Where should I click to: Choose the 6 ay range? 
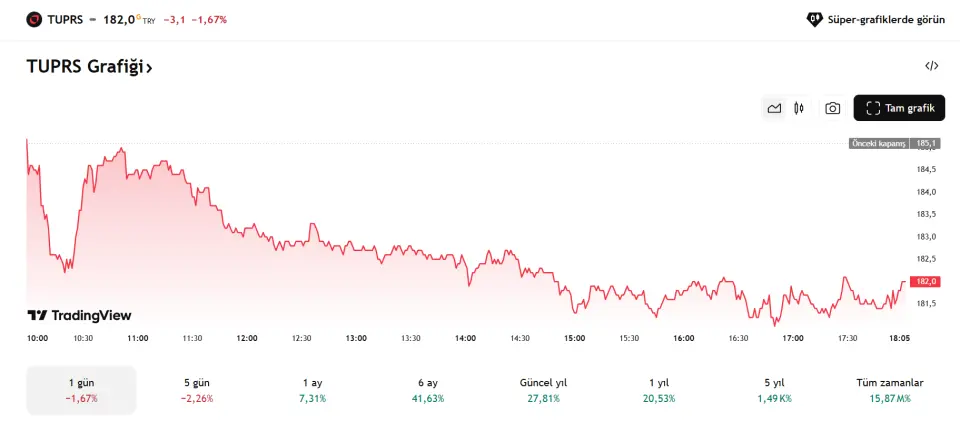(x=427, y=390)
